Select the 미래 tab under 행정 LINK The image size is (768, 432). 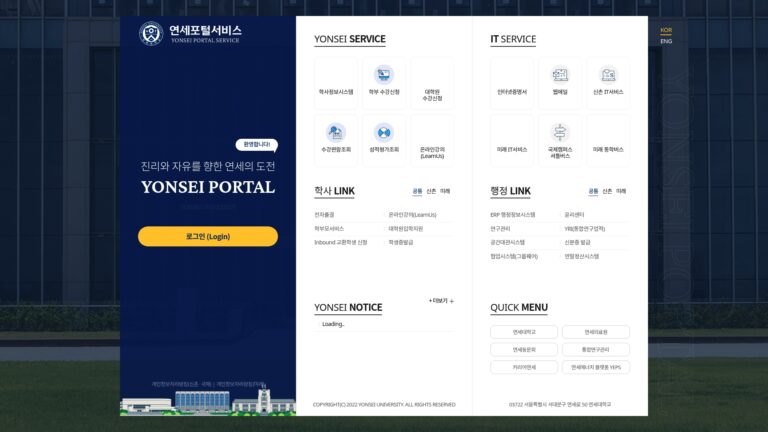tap(621, 191)
